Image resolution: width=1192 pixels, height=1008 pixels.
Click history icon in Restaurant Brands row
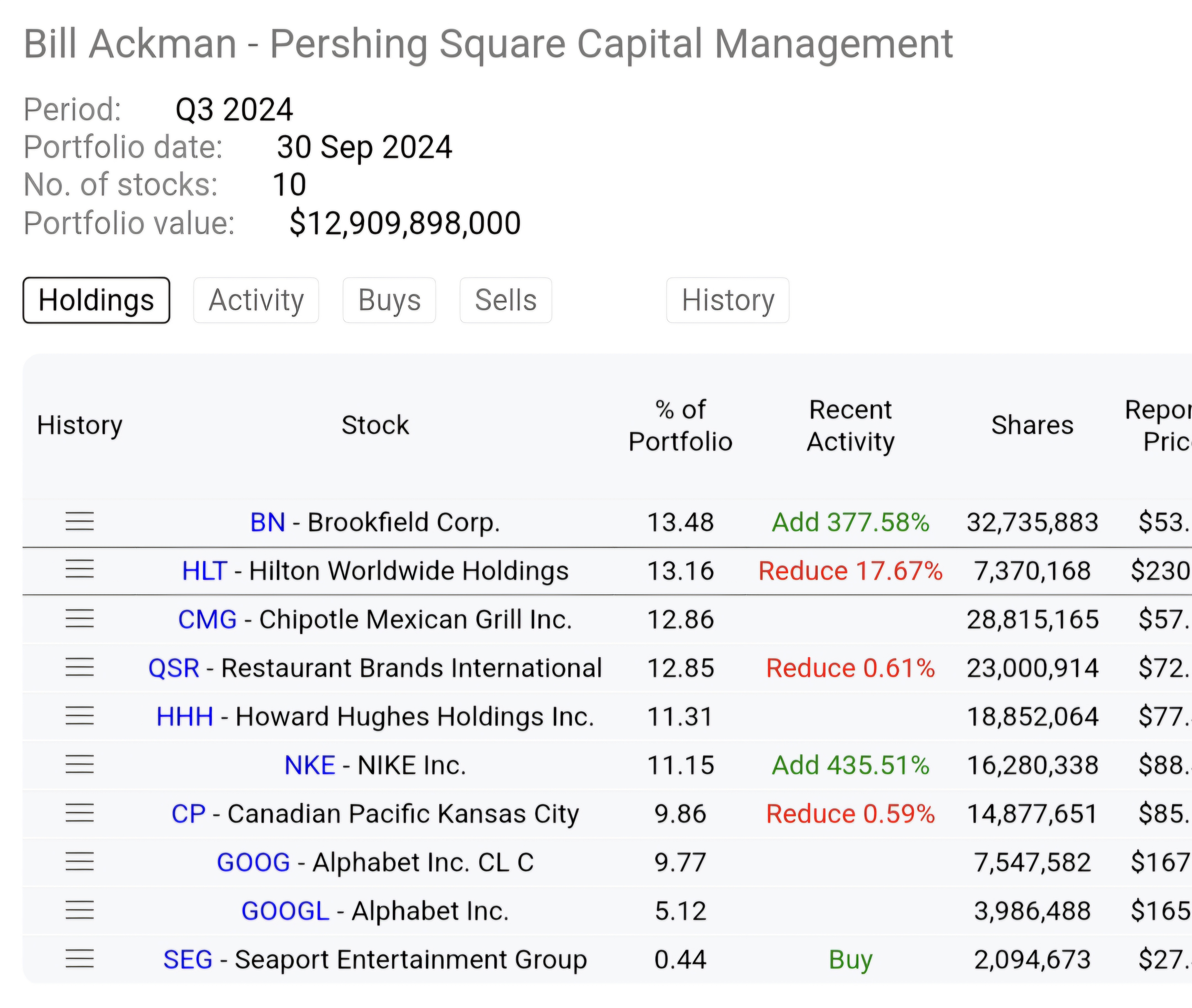(x=79, y=667)
